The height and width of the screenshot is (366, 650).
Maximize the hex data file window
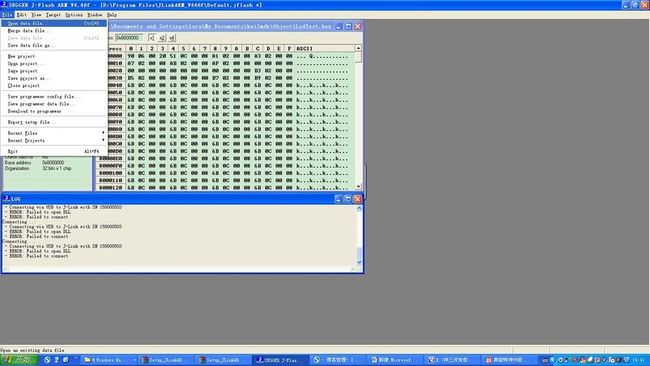click(348, 27)
